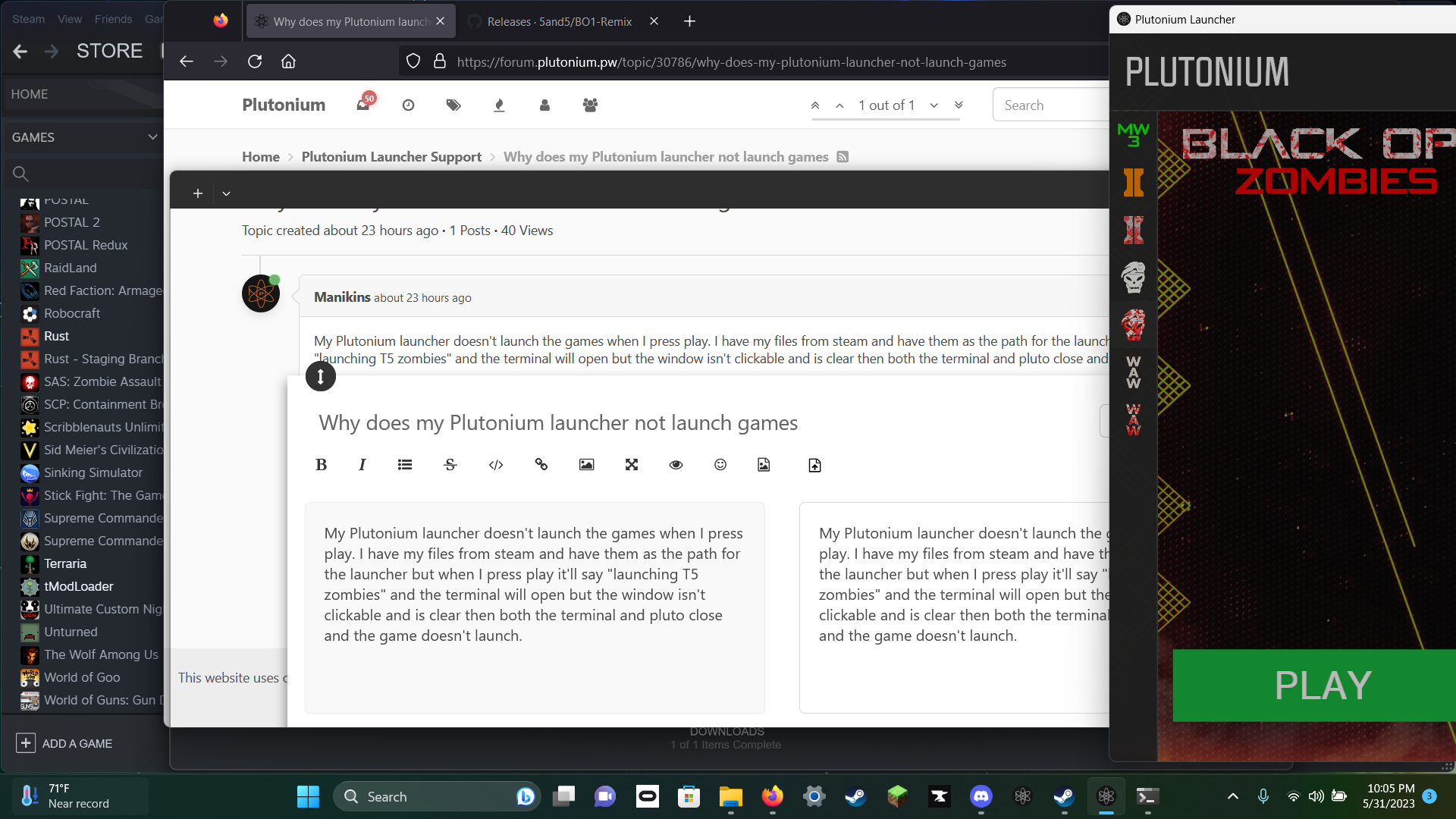
Task: Subscribe via the topic RSS feed icon
Action: [x=843, y=157]
